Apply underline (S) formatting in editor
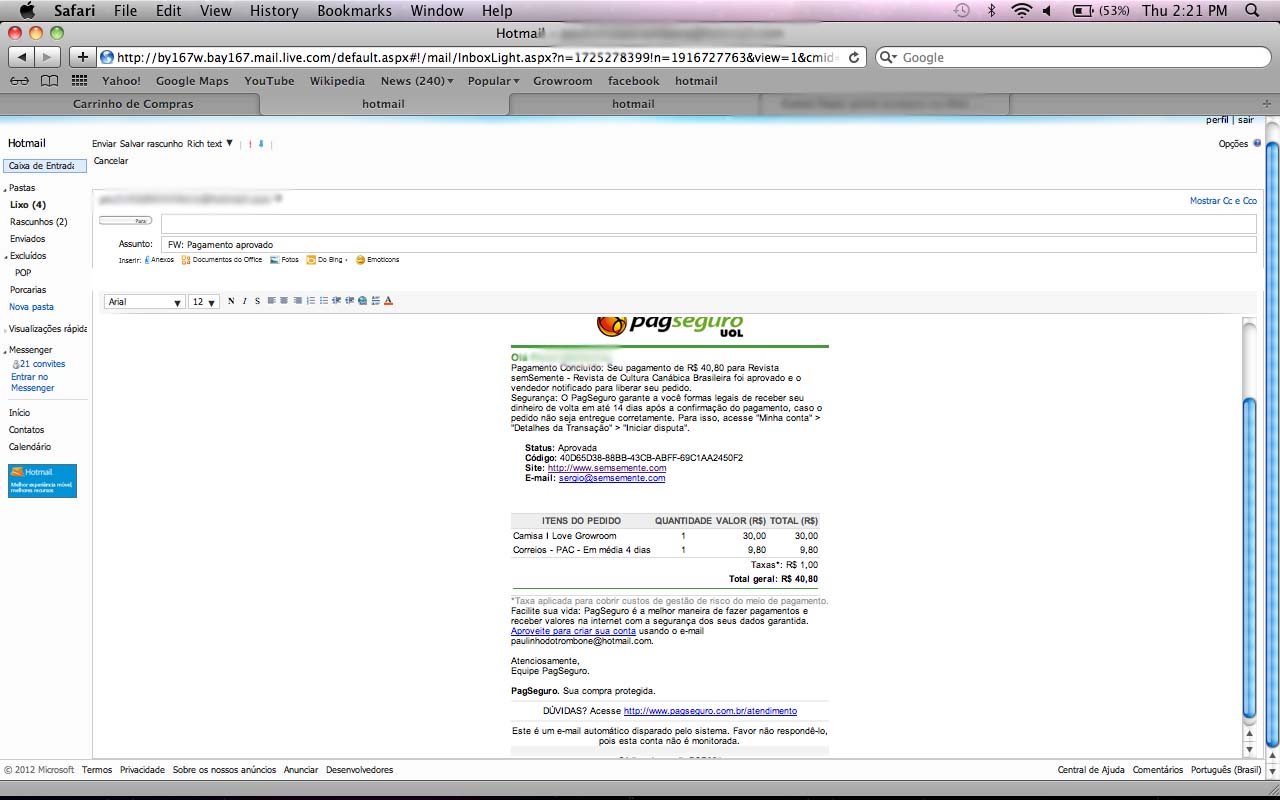Viewport: 1280px width, 800px height. point(257,301)
